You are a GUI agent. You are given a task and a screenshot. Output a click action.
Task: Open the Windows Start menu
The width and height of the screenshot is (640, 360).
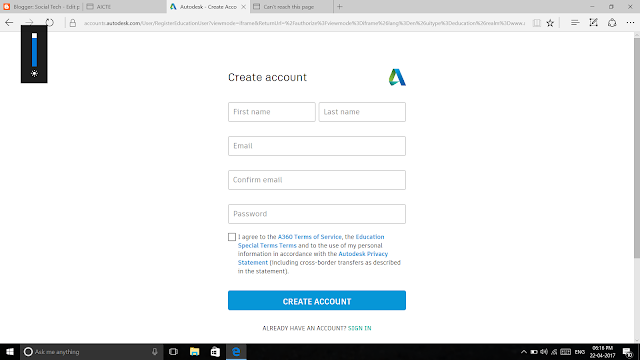[10, 352]
